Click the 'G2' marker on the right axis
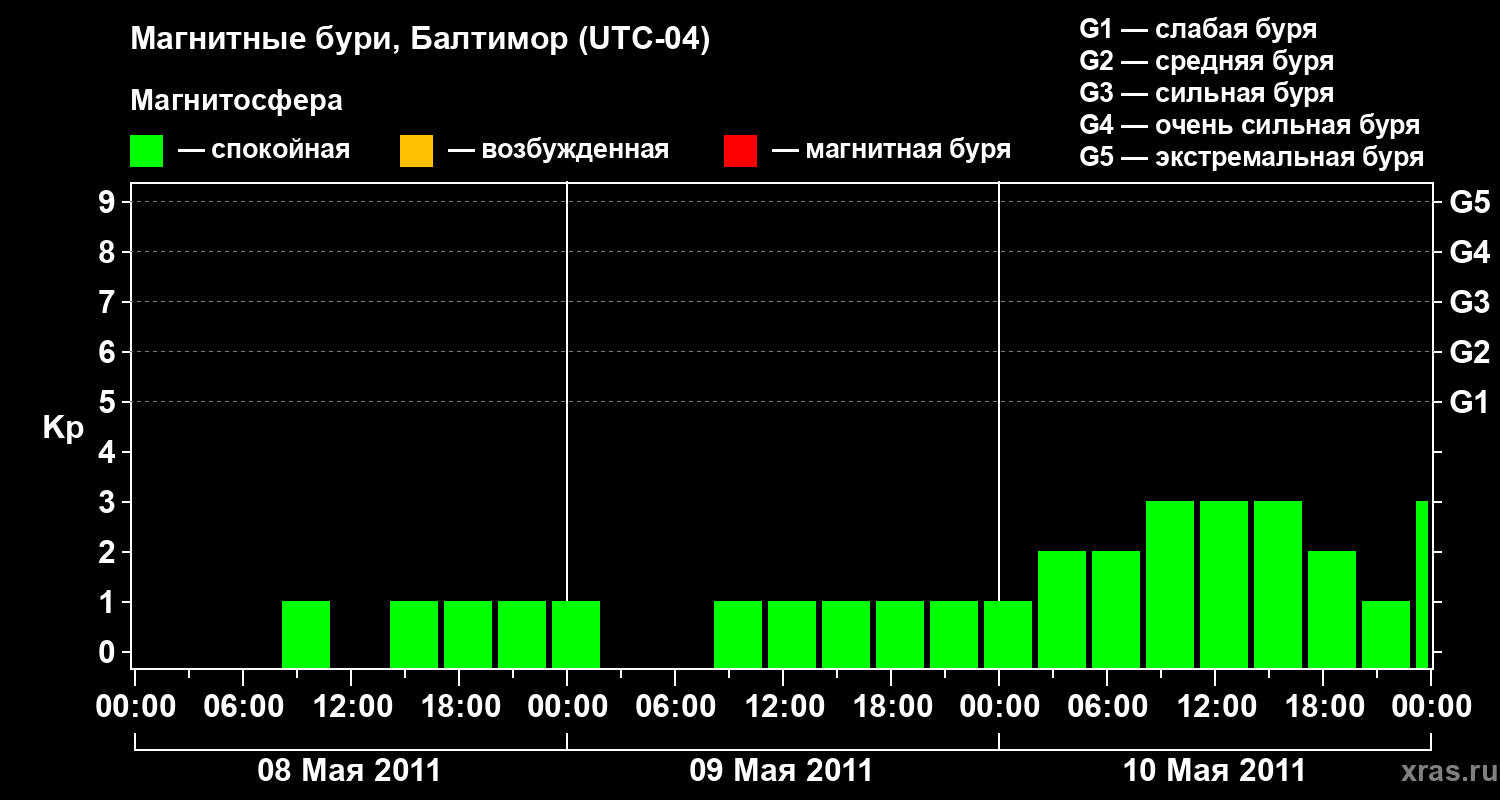Viewport: 1500px width, 800px height. click(x=1469, y=353)
